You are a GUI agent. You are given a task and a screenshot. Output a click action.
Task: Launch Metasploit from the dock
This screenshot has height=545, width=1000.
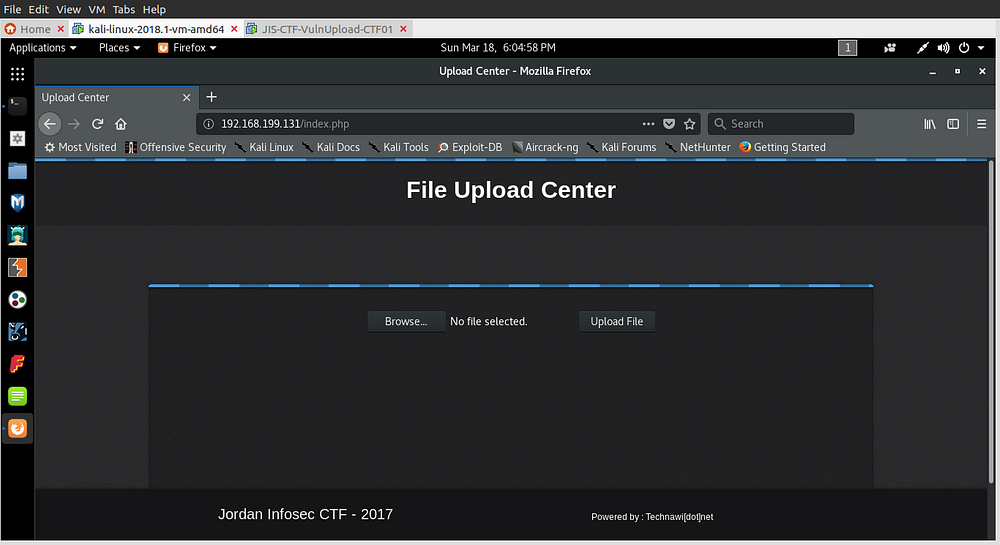click(x=17, y=203)
